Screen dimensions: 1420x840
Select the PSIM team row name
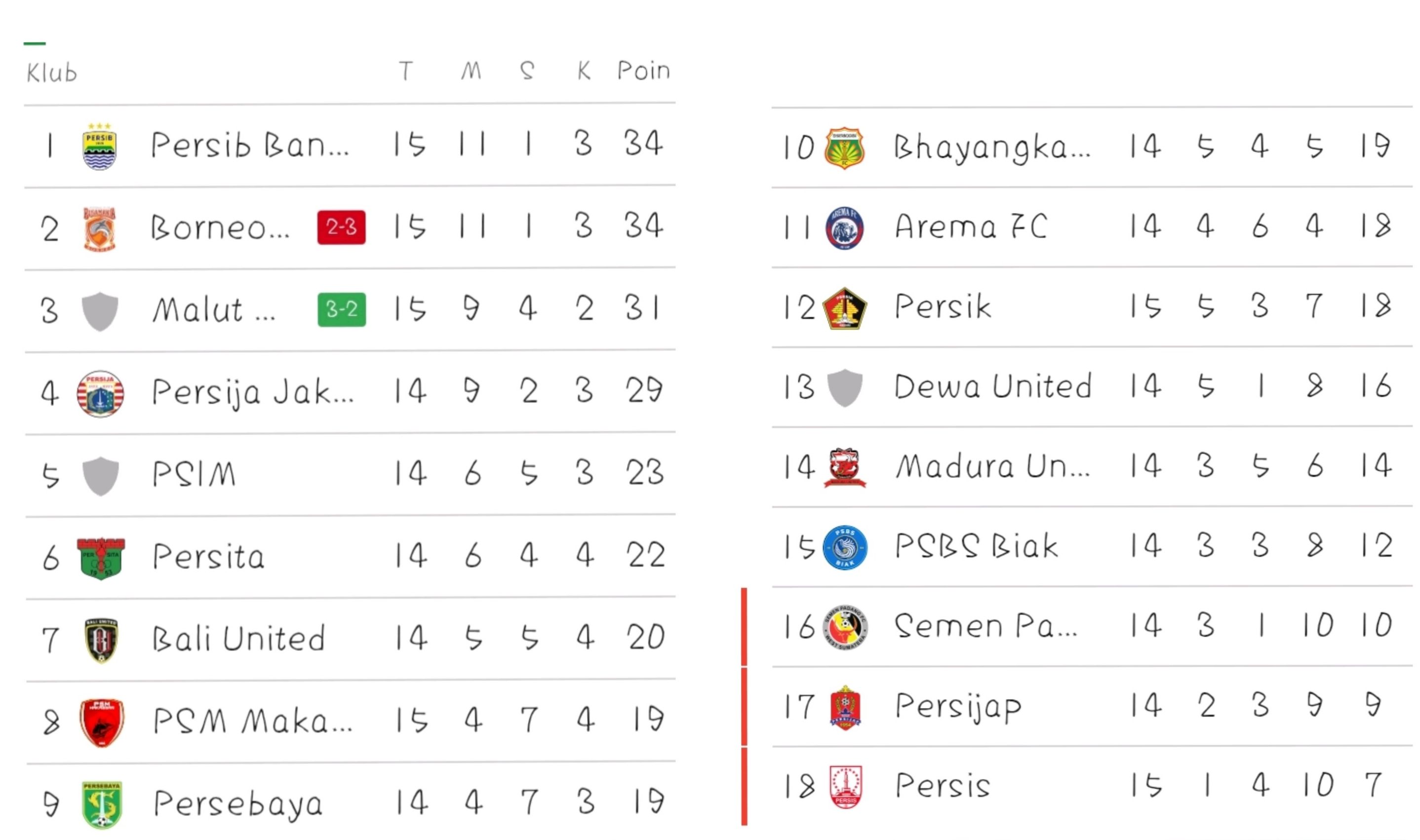194,474
